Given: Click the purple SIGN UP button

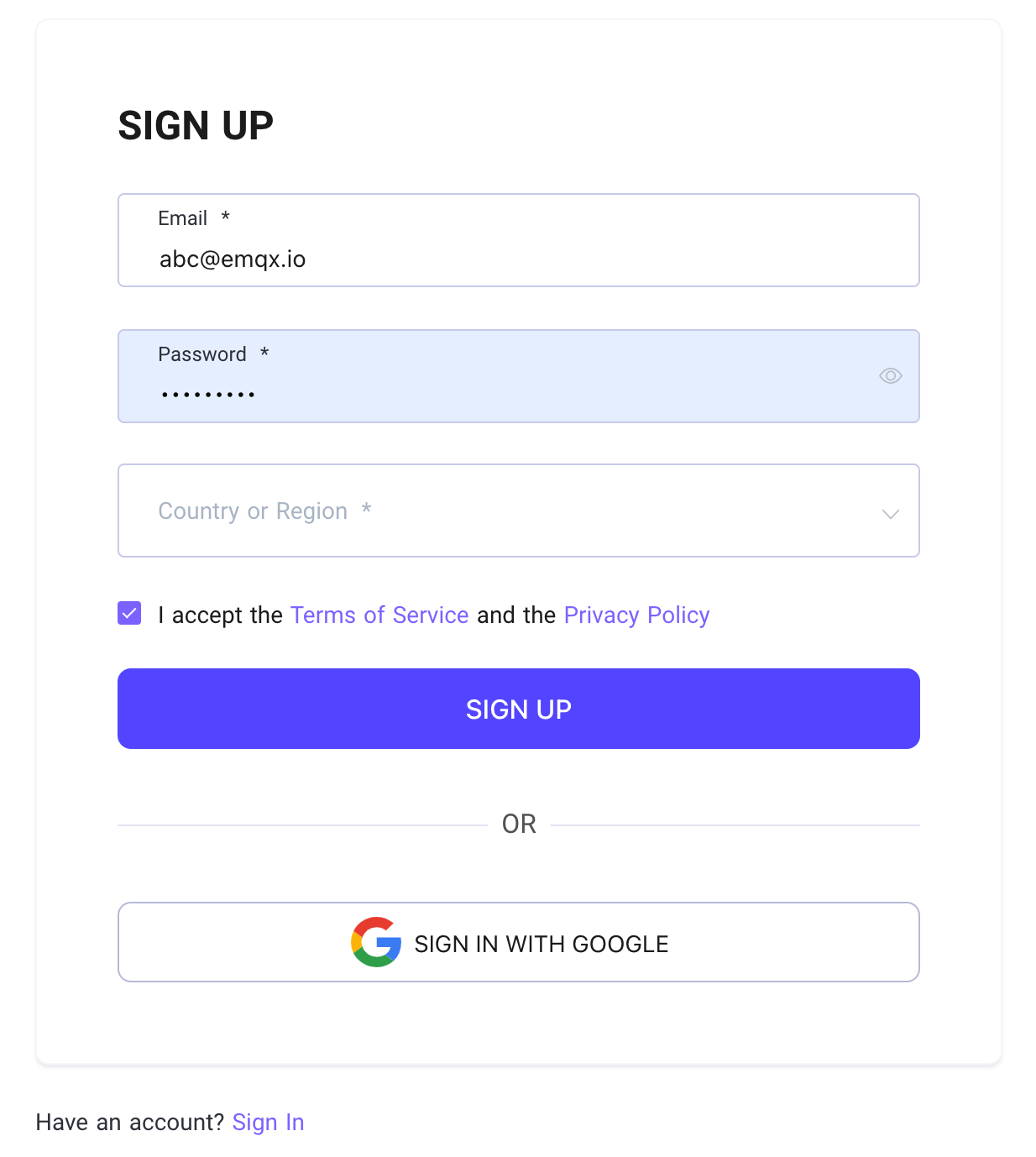Looking at the screenshot, I should coord(519,709).
